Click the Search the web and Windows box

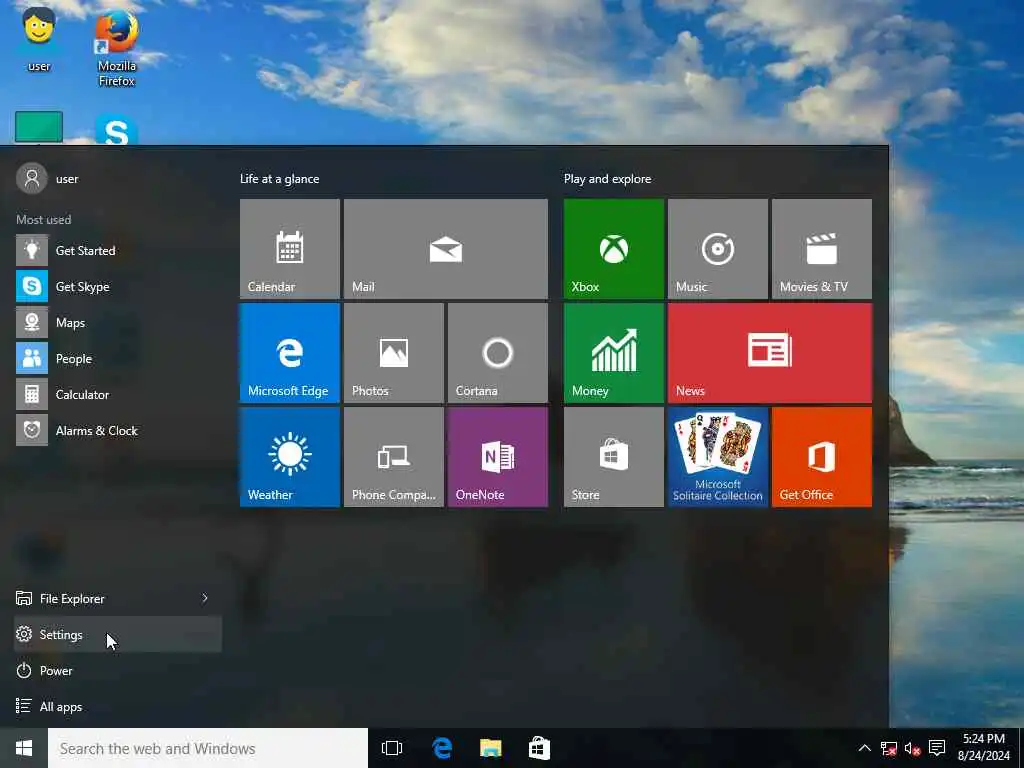point(208,748)
